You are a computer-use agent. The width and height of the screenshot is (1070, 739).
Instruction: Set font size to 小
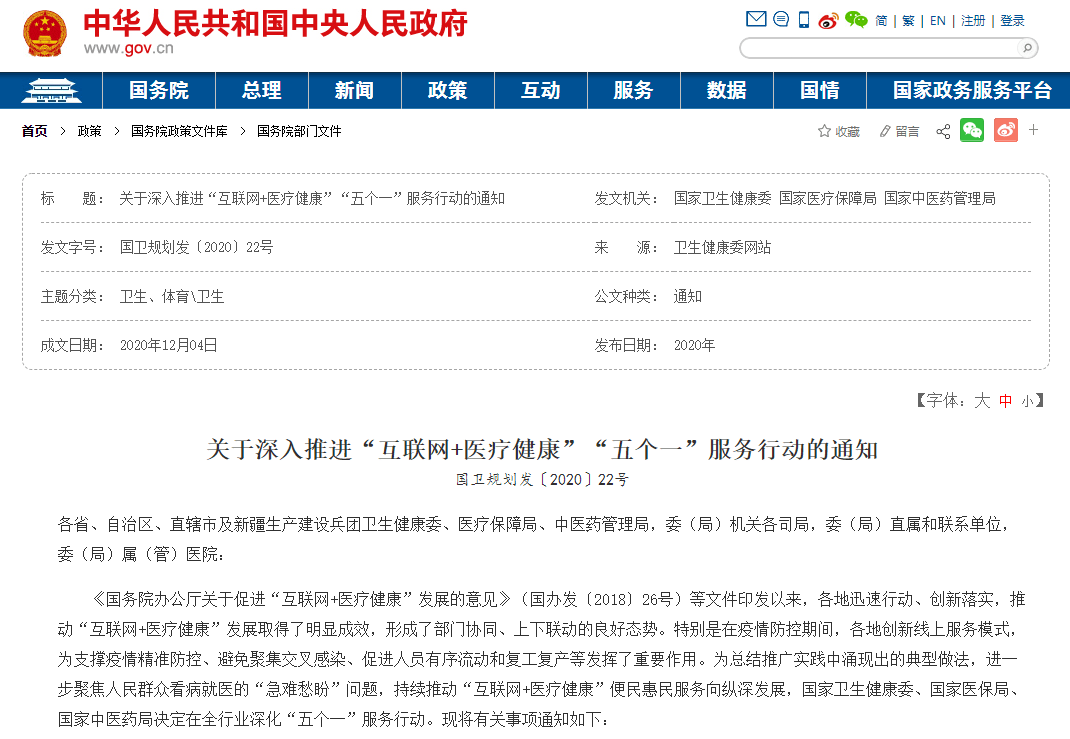[x=1027, y=402]
